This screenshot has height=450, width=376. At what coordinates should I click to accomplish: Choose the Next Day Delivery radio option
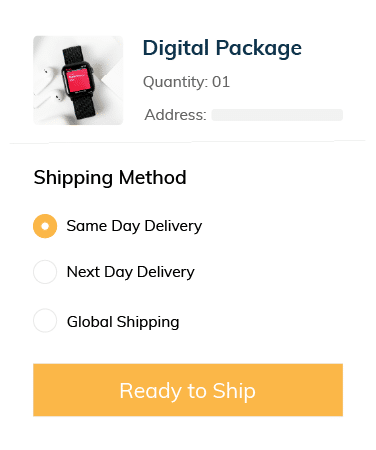(x=45, y=272)
